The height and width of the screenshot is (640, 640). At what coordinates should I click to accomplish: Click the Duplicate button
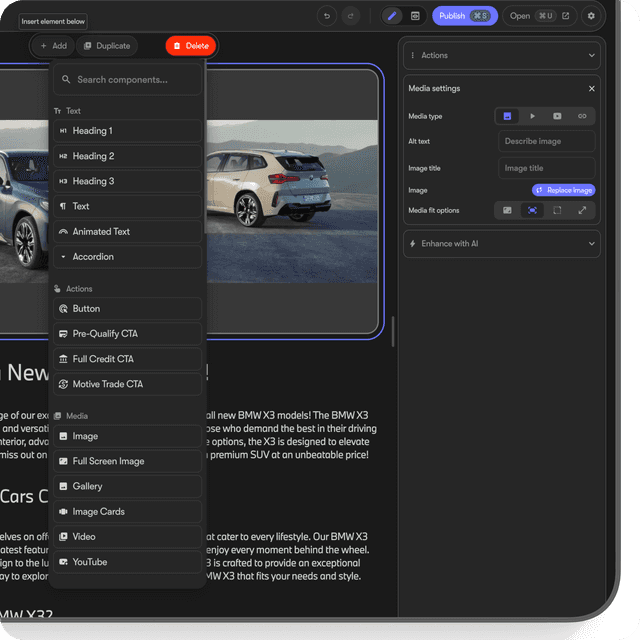pos(107,46)
